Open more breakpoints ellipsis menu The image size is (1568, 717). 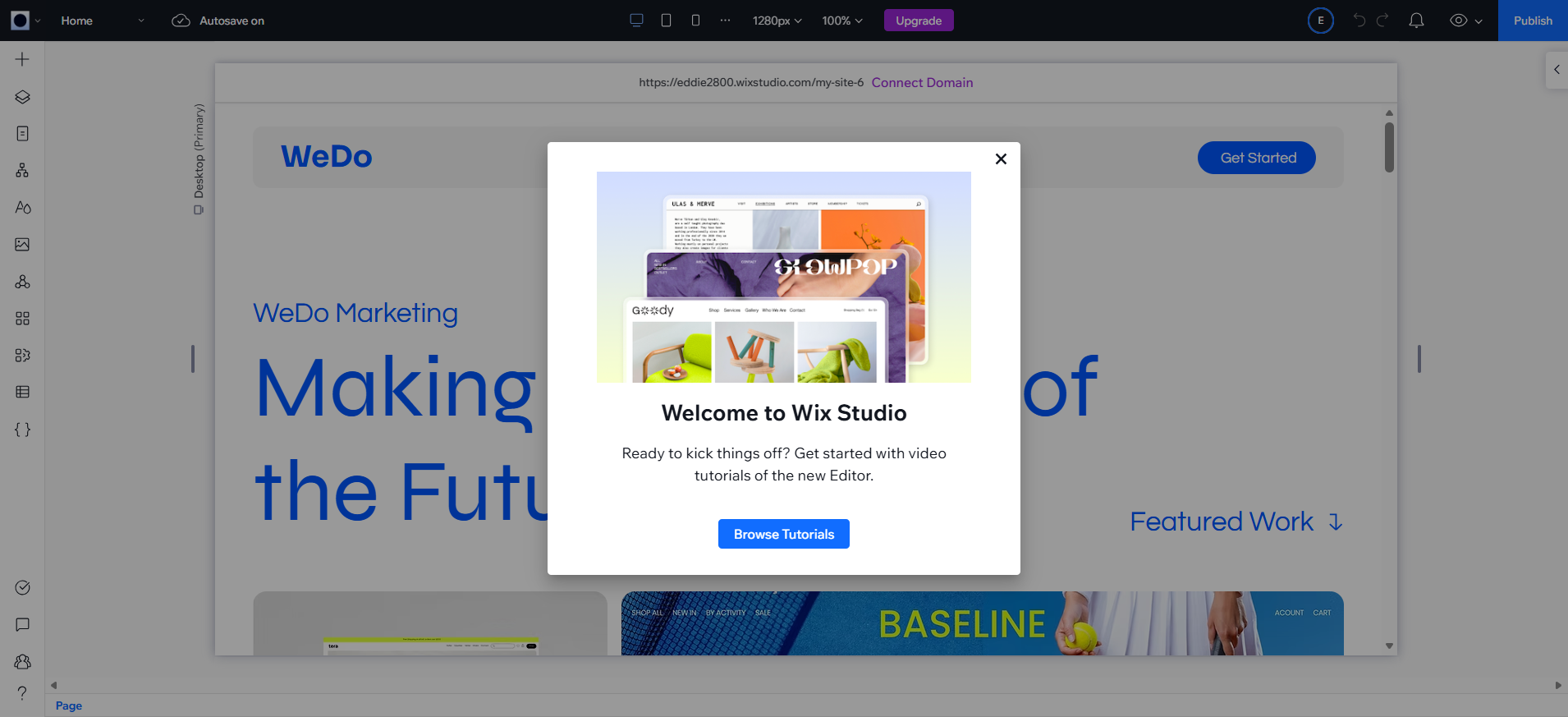[x=725, y=20]
